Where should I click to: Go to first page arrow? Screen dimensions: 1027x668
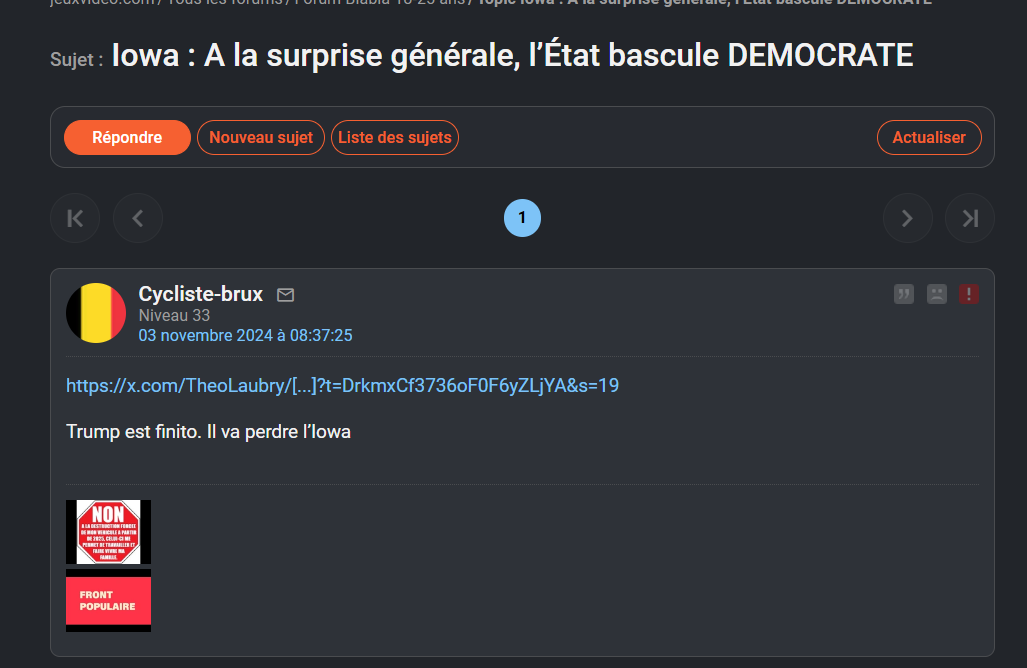pyautogui.click(x=75, y=218)
